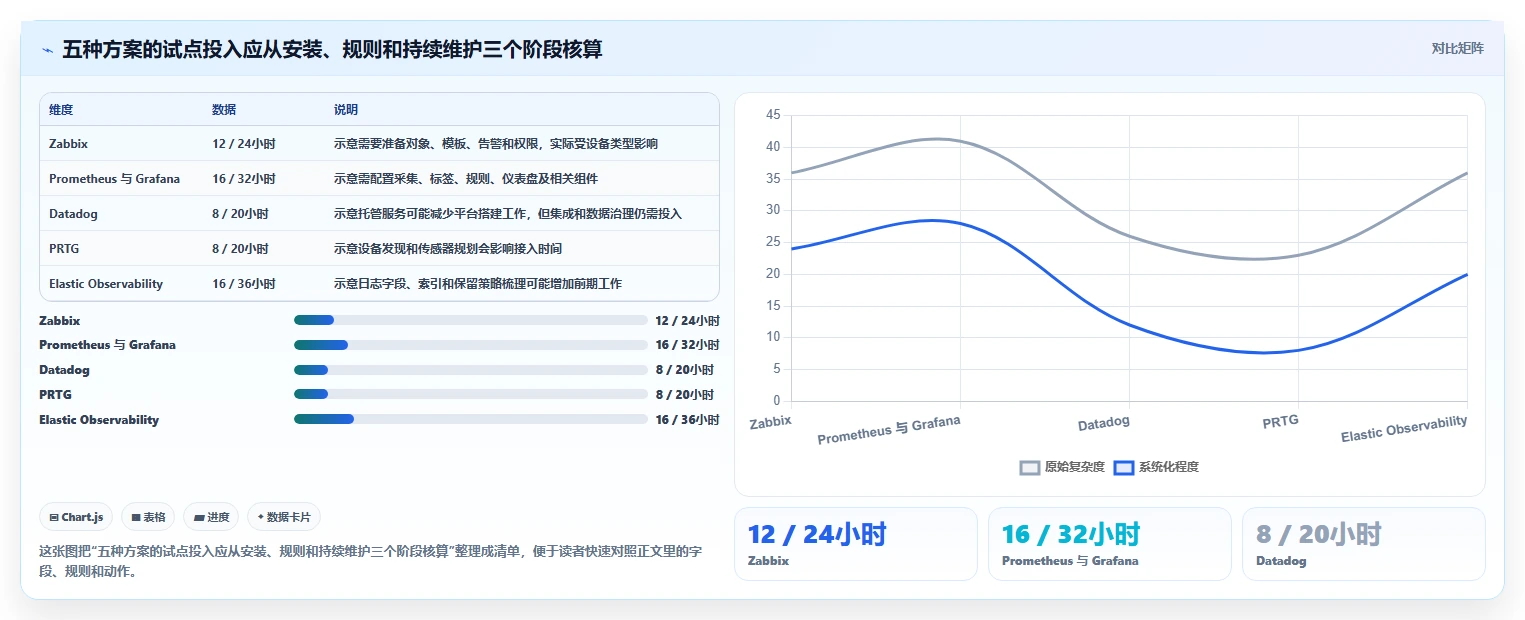Open the Datadog 8 / 20小时 data card

tap(1363, 544)
